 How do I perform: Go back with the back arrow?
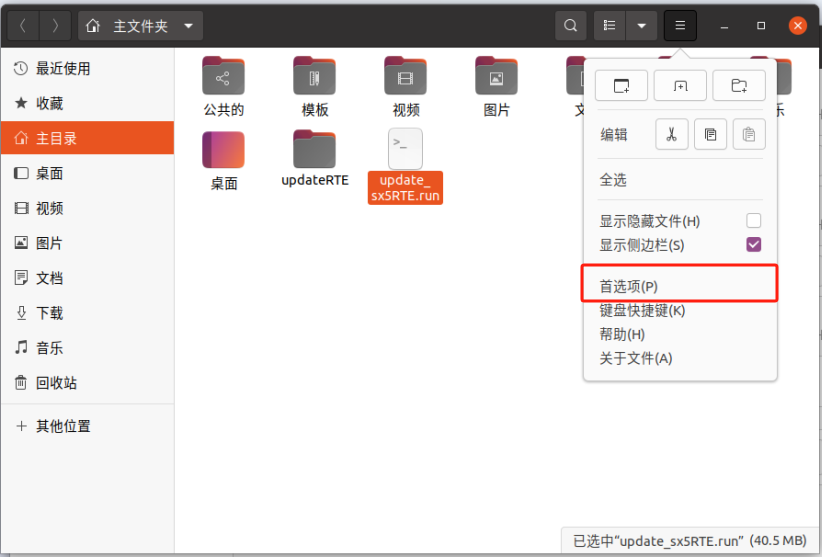pos(23,26)
